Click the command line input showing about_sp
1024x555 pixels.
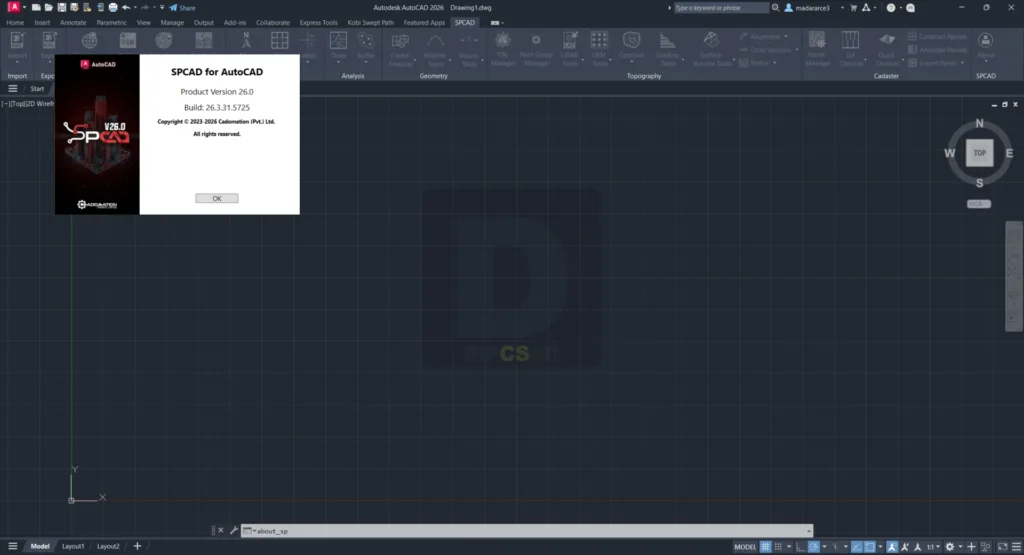[527, 531]
